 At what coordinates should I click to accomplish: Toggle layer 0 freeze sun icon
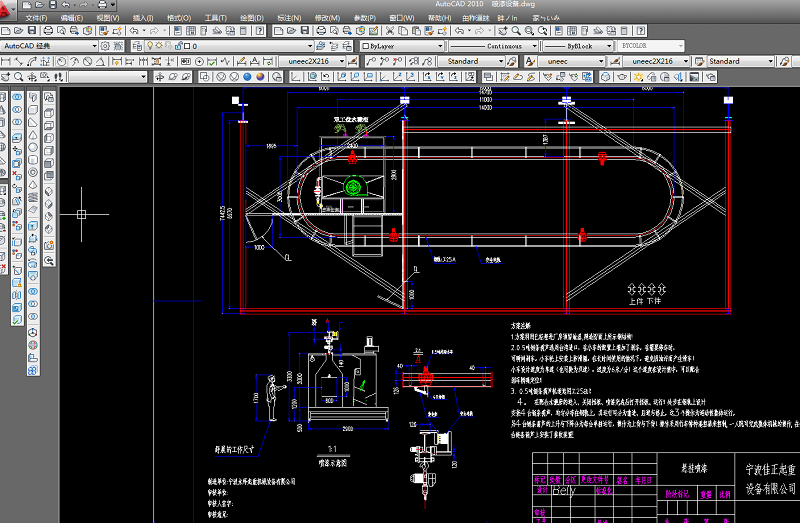coord(159,46)
